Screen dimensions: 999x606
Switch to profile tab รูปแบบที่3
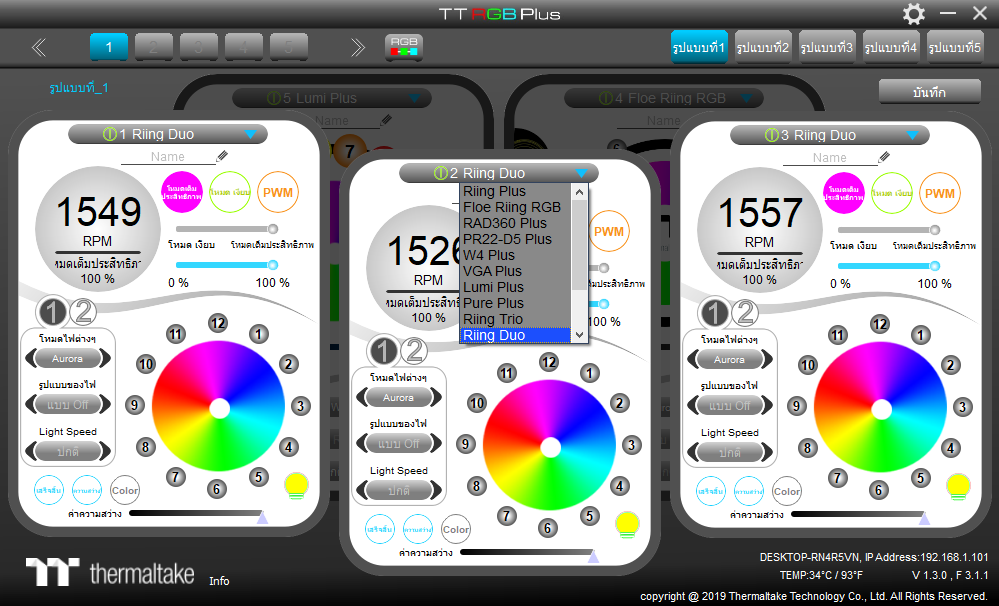click(x=826, y=47)
